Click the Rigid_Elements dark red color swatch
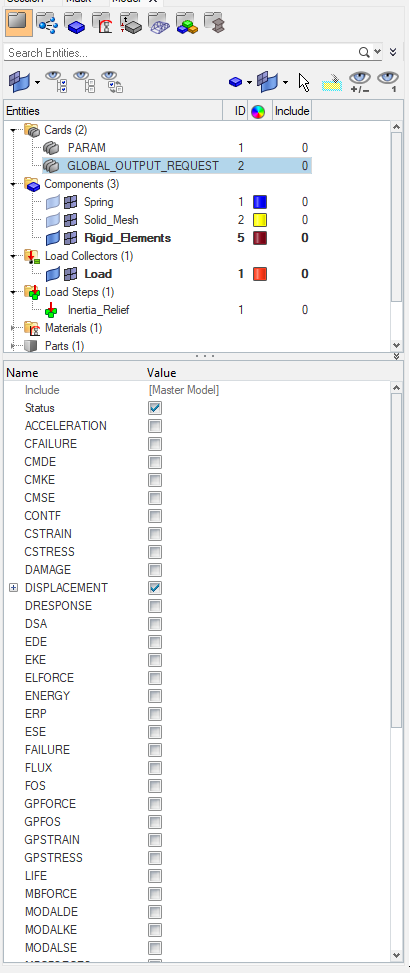This screenshot has width=410, height=973. pyautogui.click(x=260, y=238)
